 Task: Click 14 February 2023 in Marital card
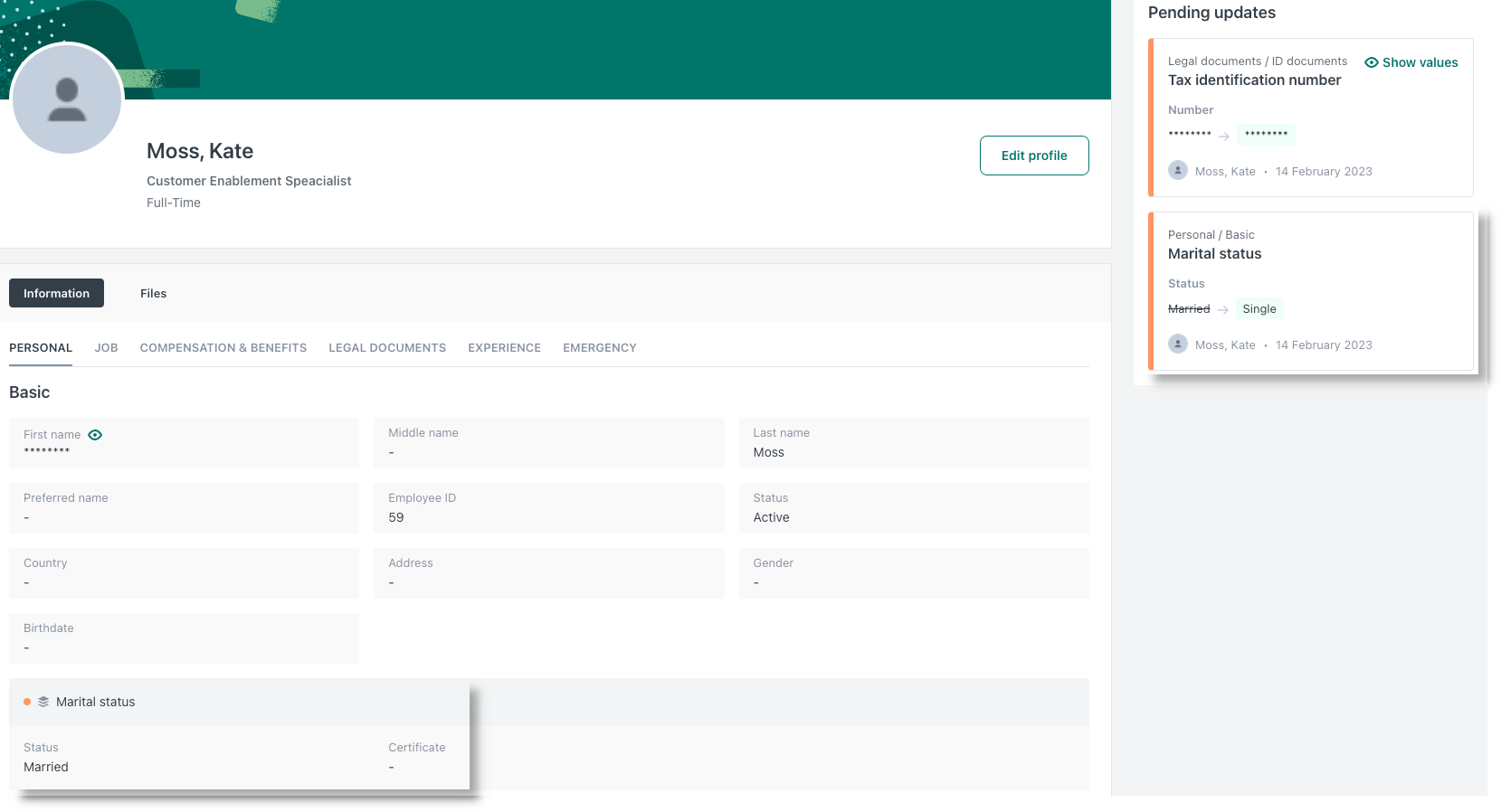point(1324,345)
